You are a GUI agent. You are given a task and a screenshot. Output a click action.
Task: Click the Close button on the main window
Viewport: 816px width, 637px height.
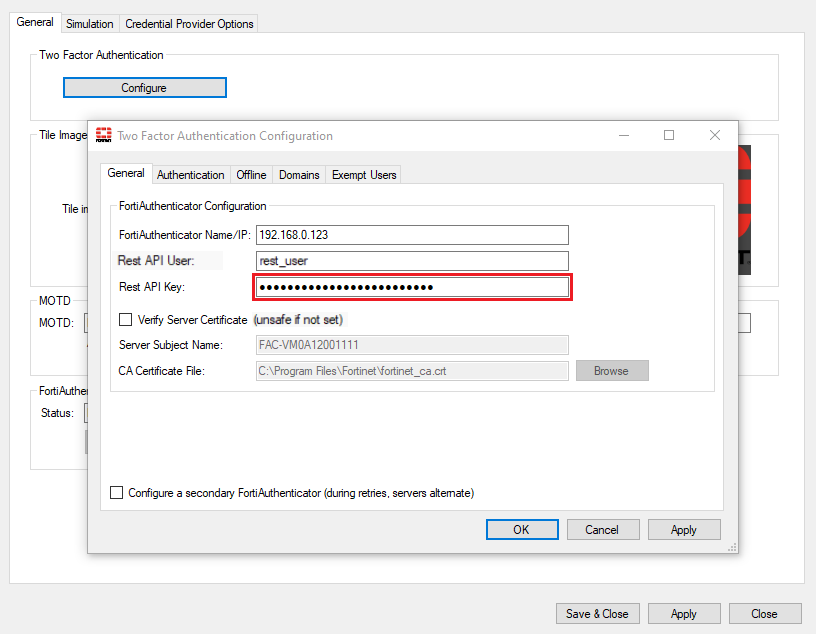click(x=765, y=613)
